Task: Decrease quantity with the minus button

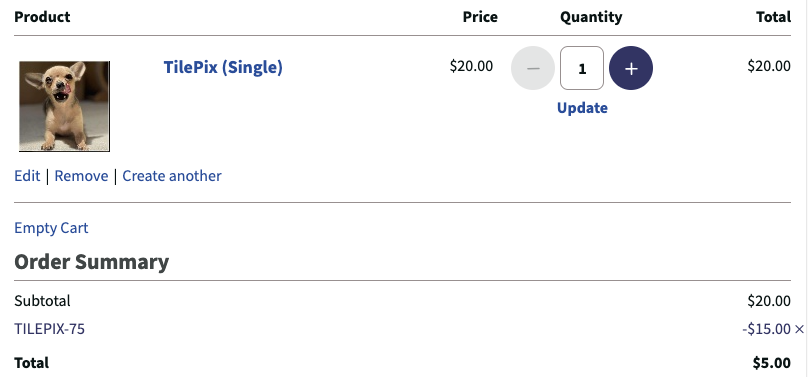Action: coord(533,68)
